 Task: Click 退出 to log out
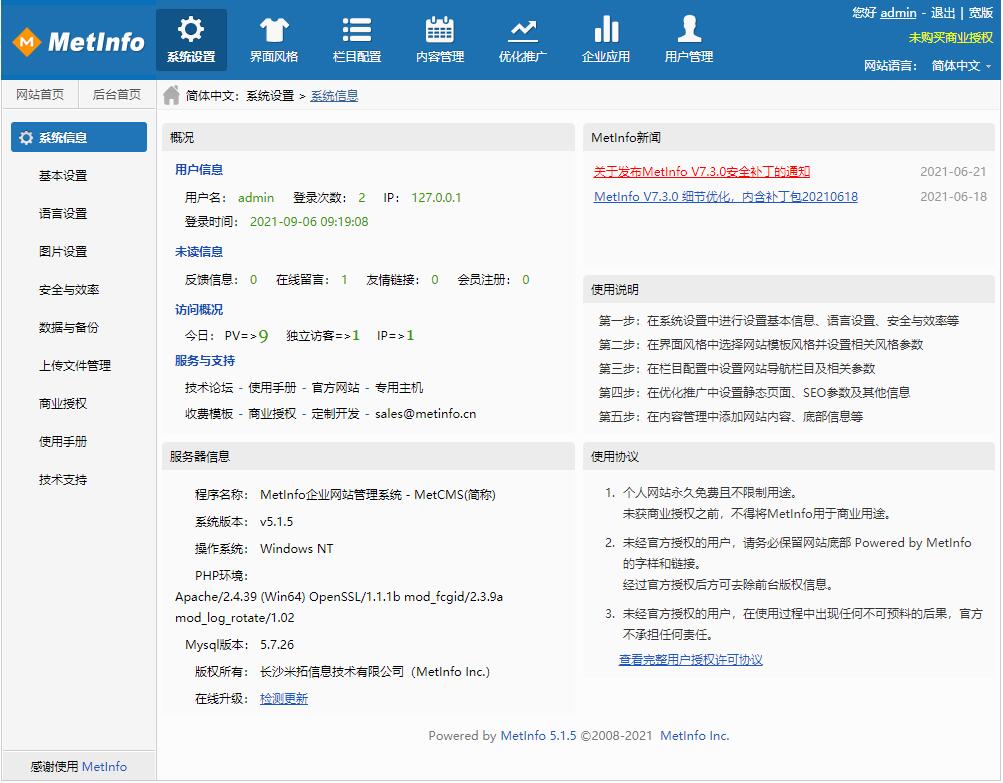coord(942,13)
